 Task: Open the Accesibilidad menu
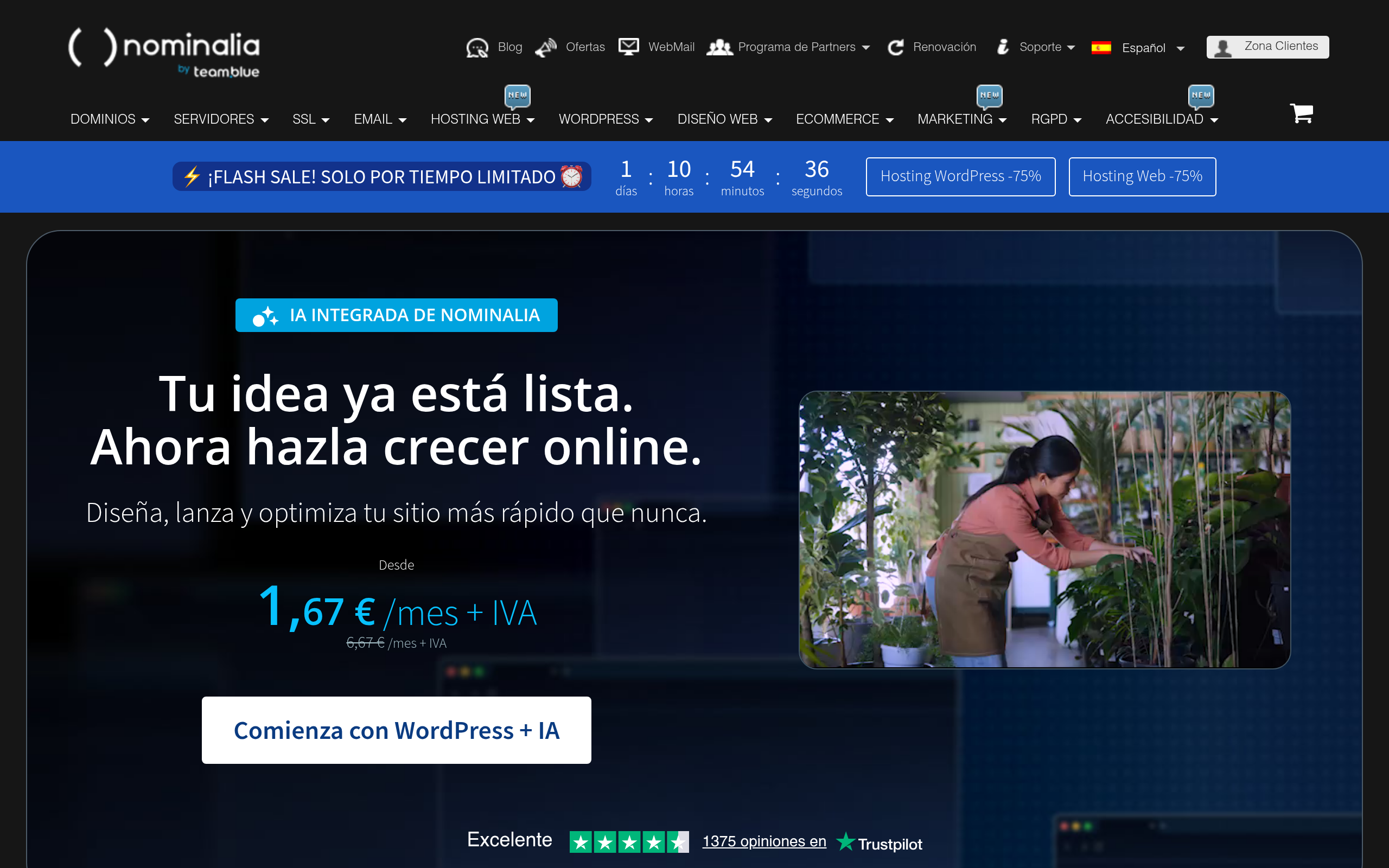1162,119
